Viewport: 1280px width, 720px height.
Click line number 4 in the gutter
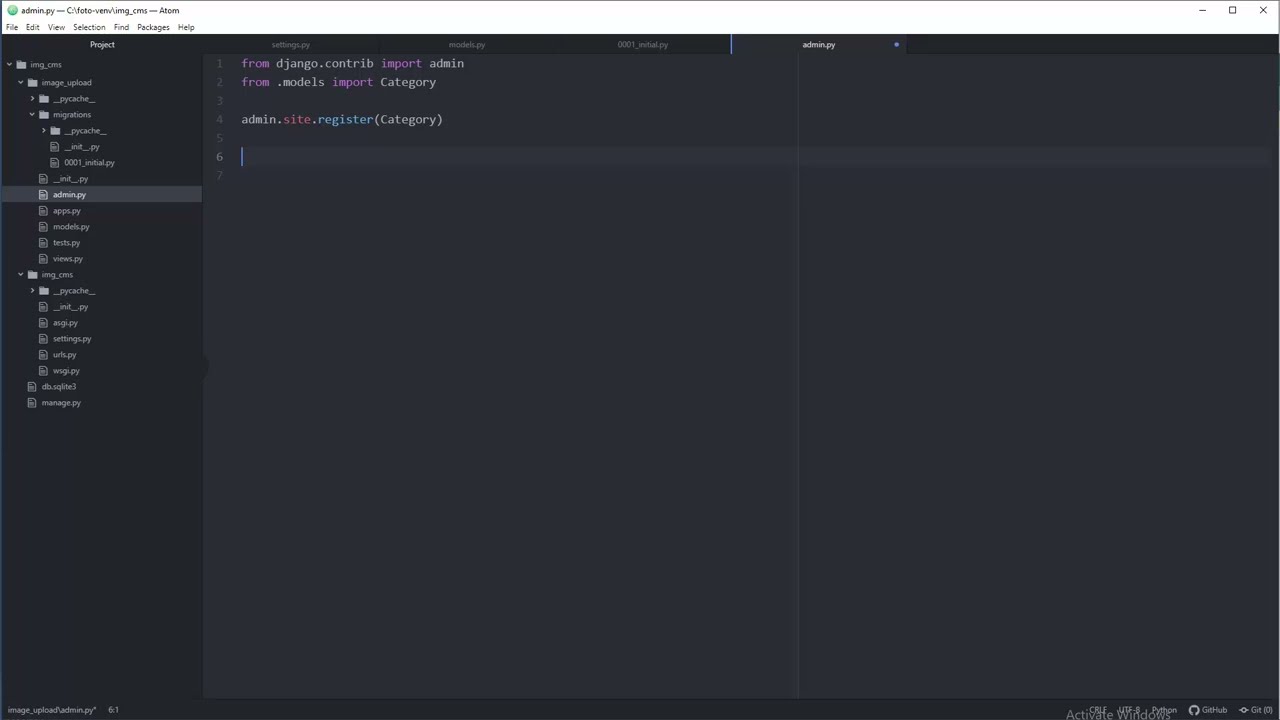(219, 119)
